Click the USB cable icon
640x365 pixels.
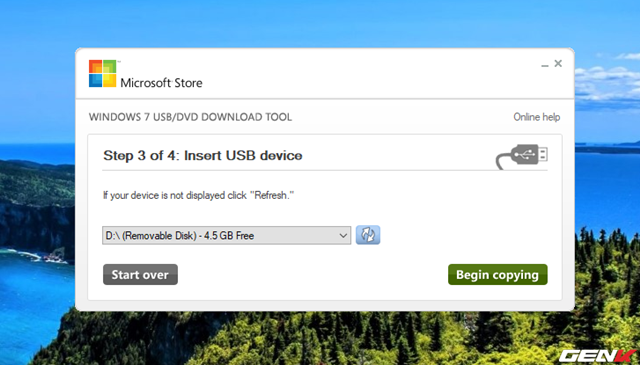[522, 156]
